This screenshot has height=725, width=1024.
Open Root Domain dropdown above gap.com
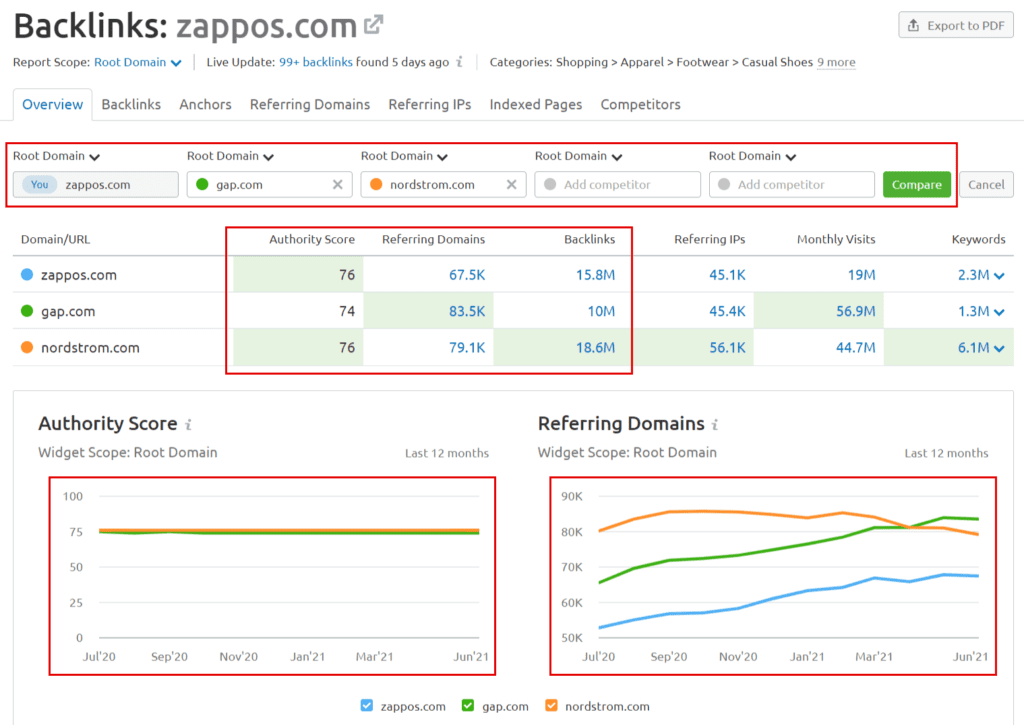(230, 156)
